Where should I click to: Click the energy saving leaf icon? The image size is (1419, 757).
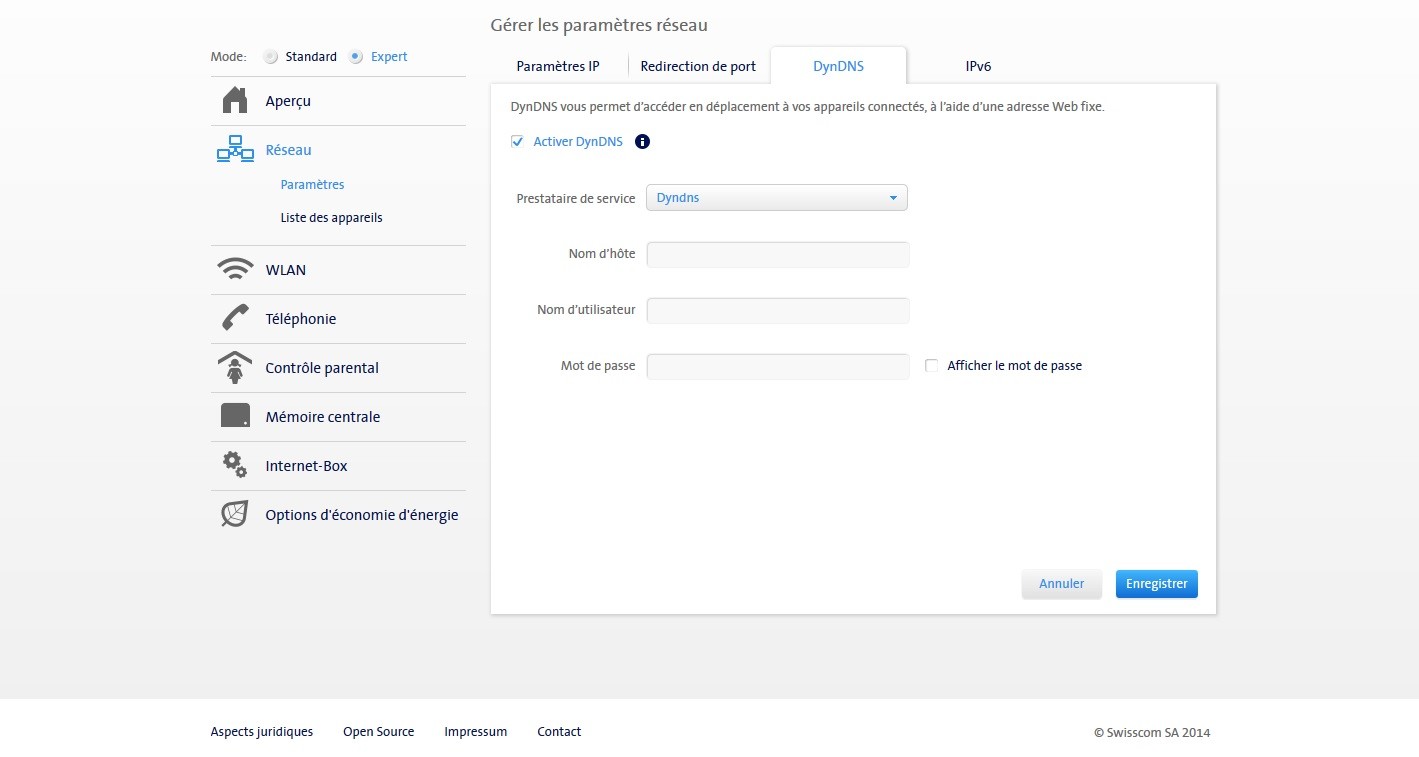tap(235, 514)
